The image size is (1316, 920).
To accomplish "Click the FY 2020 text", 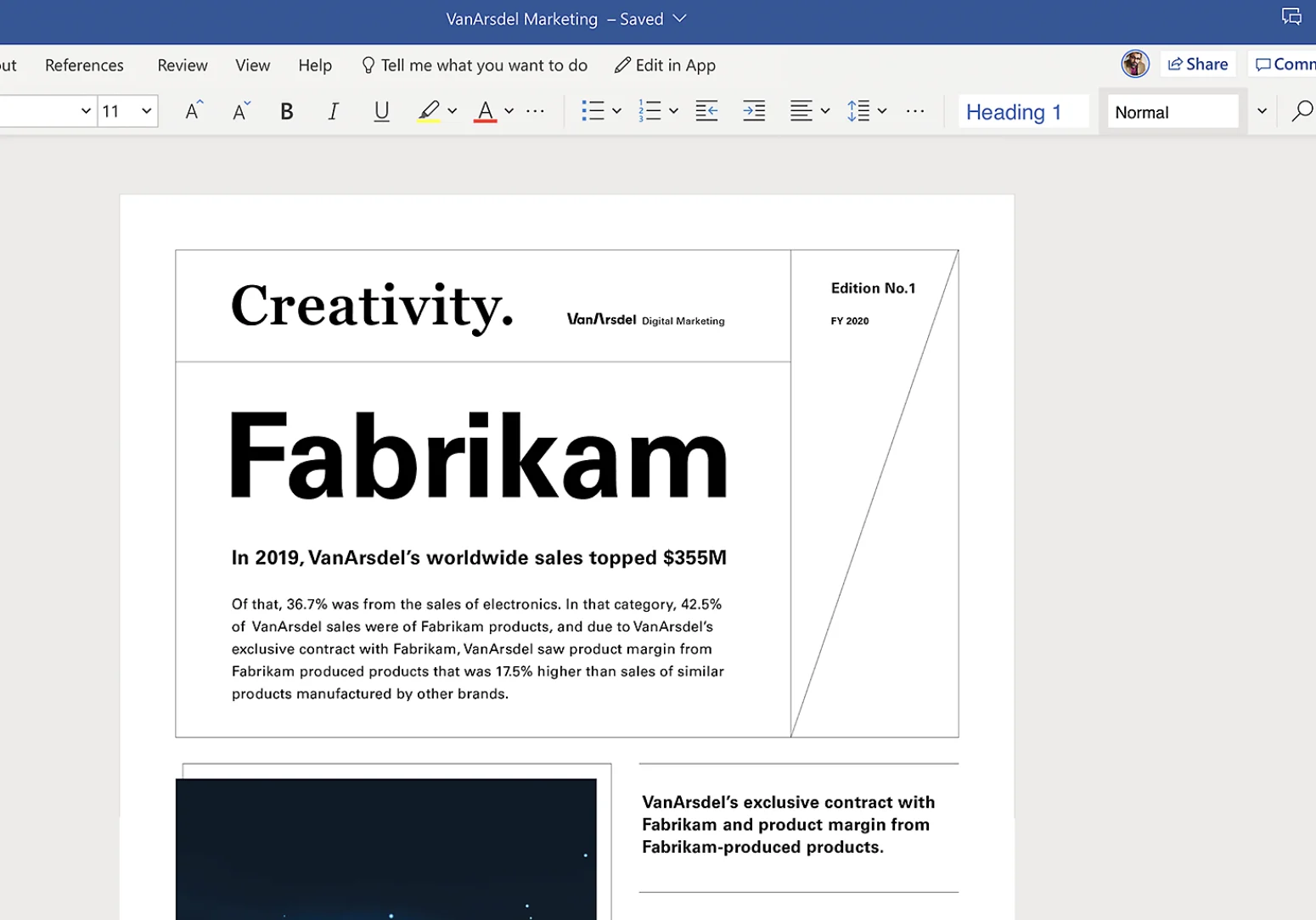I will coord(850,321).
